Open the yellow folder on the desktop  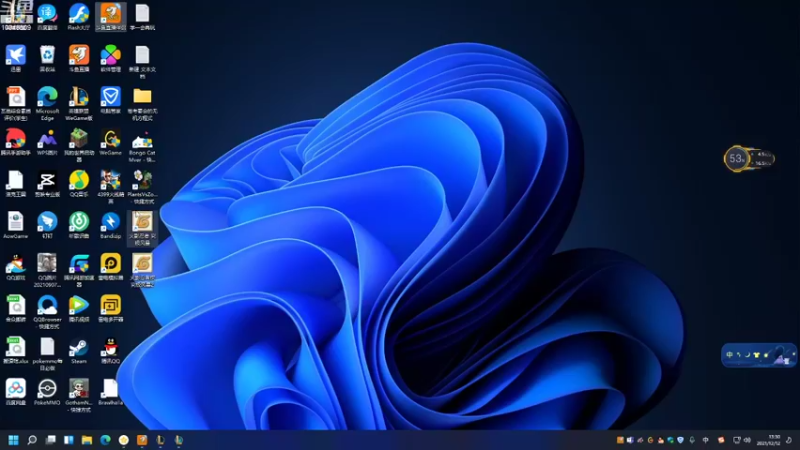click(142, 104)
